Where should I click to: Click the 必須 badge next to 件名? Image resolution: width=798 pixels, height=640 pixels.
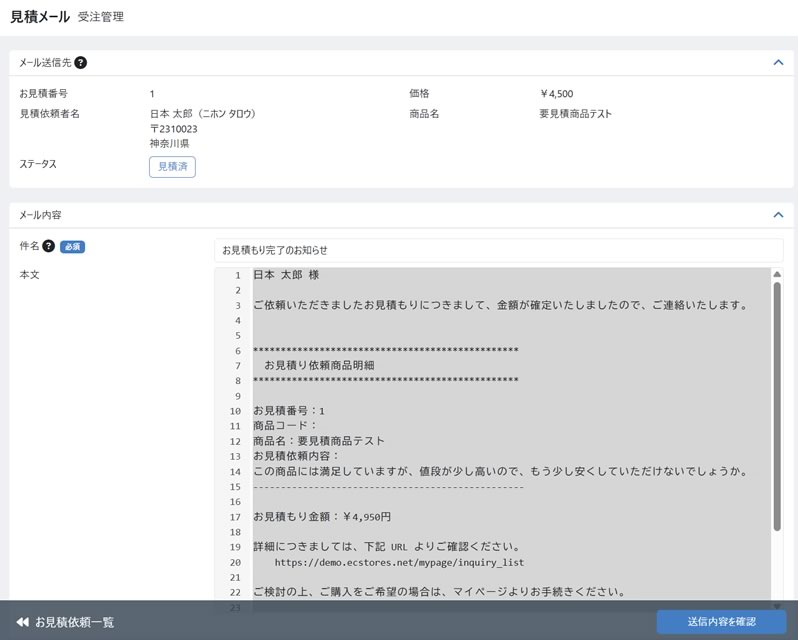click(x=72, y=247)
